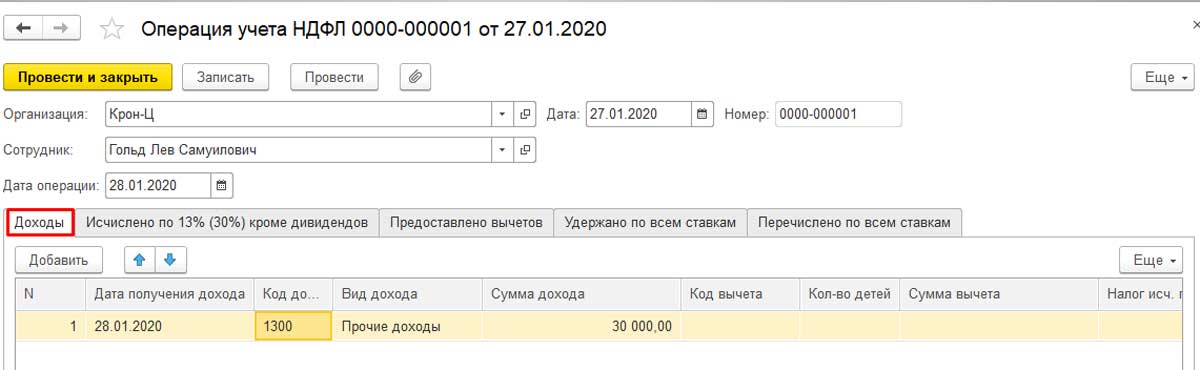Add document to favorites with star icon

[x=112, y=30]
